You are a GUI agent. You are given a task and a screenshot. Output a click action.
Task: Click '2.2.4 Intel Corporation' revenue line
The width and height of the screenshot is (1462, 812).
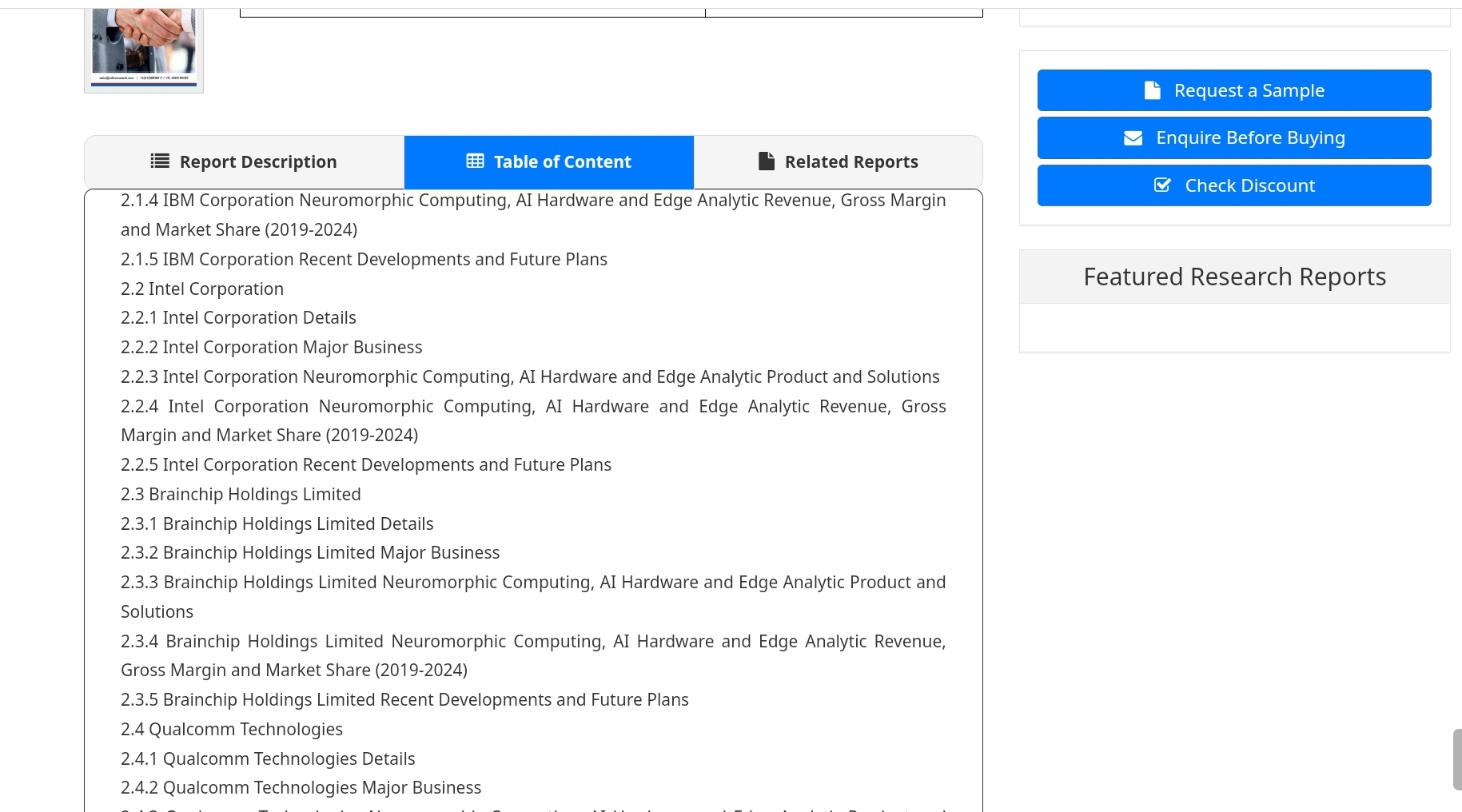pyautogui.click(x=533, y=420)
